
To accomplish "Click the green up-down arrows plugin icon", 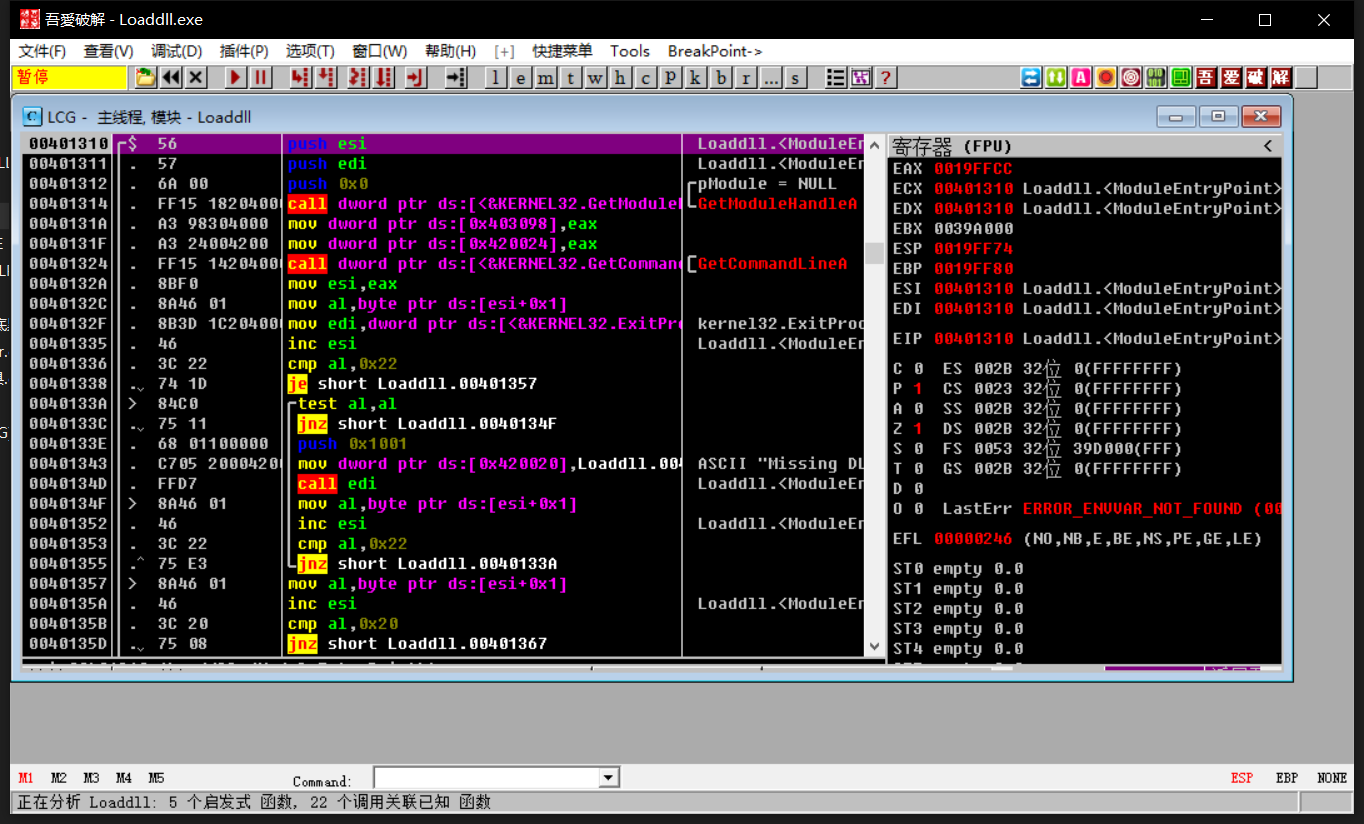I will 1056,77.
